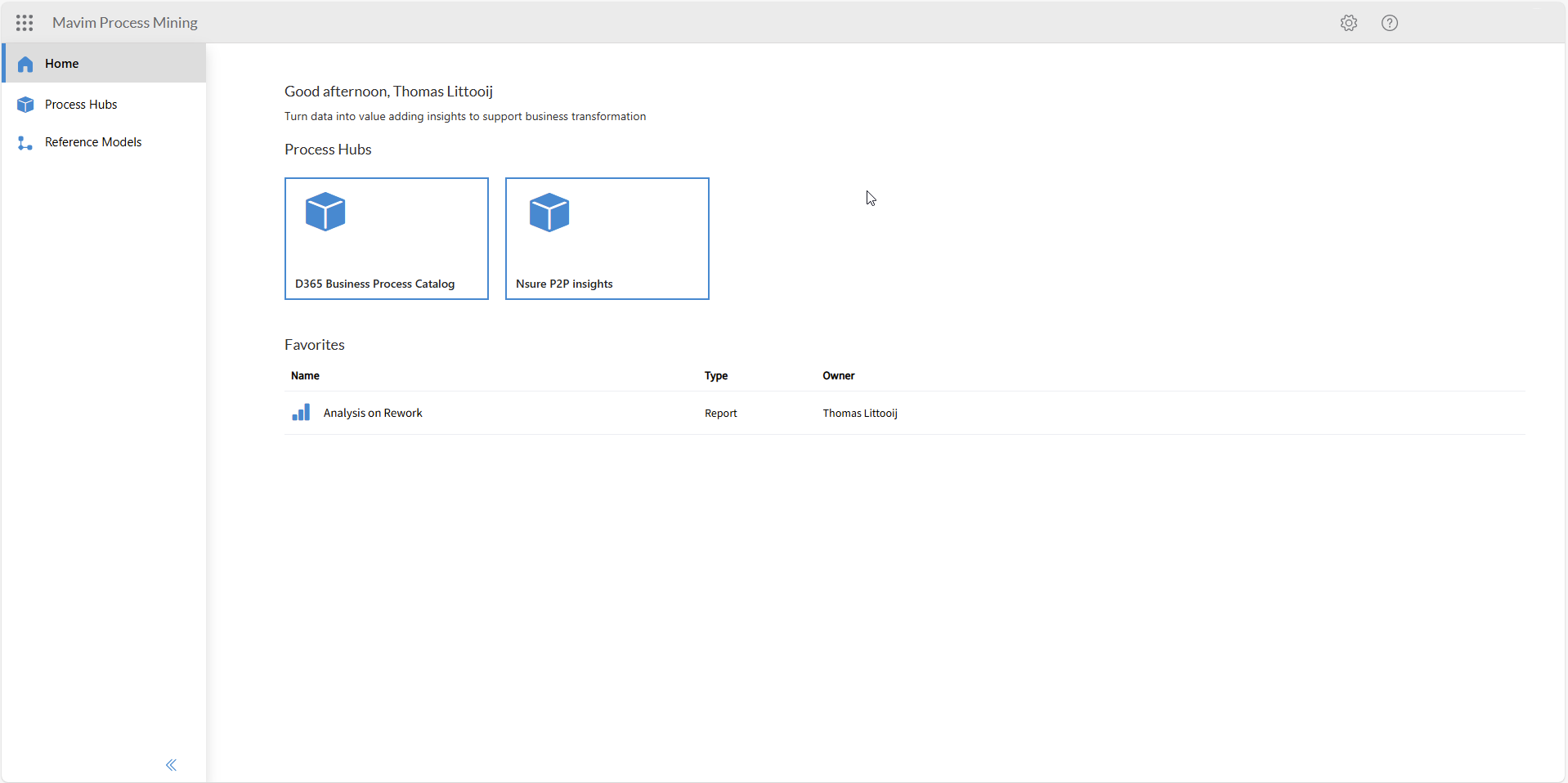Open the Analysis on Rework favorite

pyautogui.click(x=373, y=413)
